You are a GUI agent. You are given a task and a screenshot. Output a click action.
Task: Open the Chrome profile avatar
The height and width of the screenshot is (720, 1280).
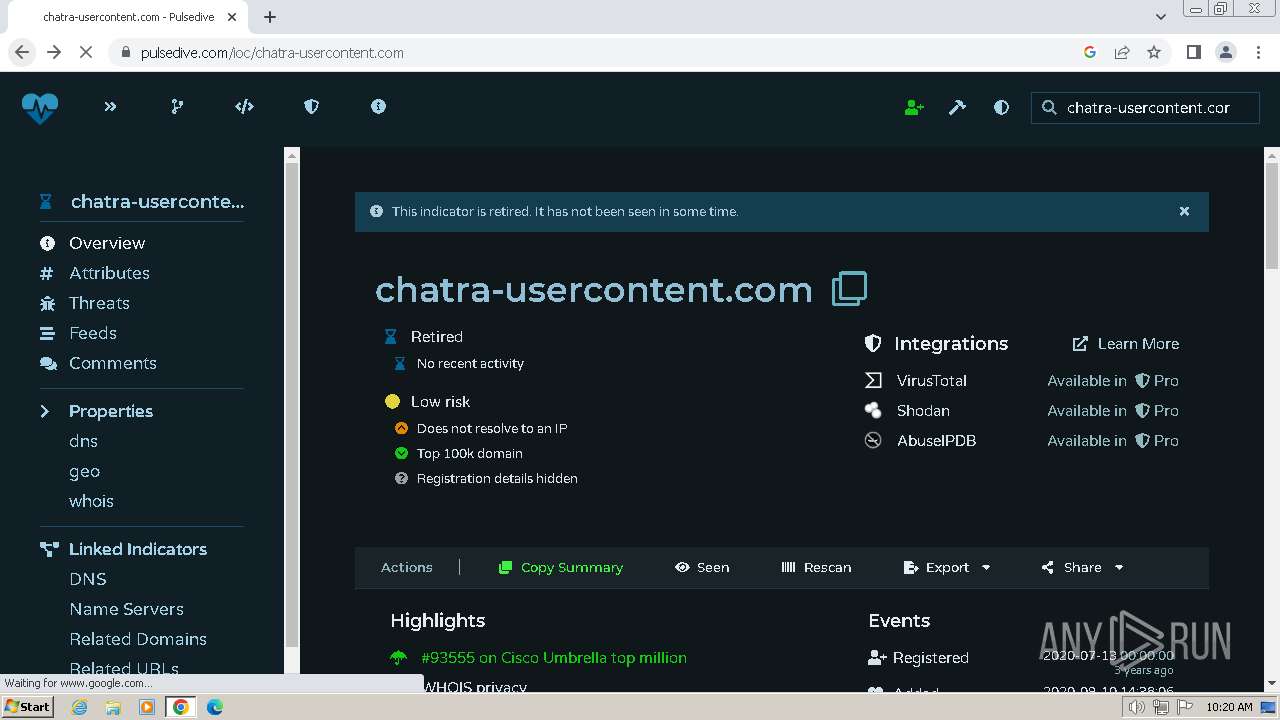tap(1226, 52)
